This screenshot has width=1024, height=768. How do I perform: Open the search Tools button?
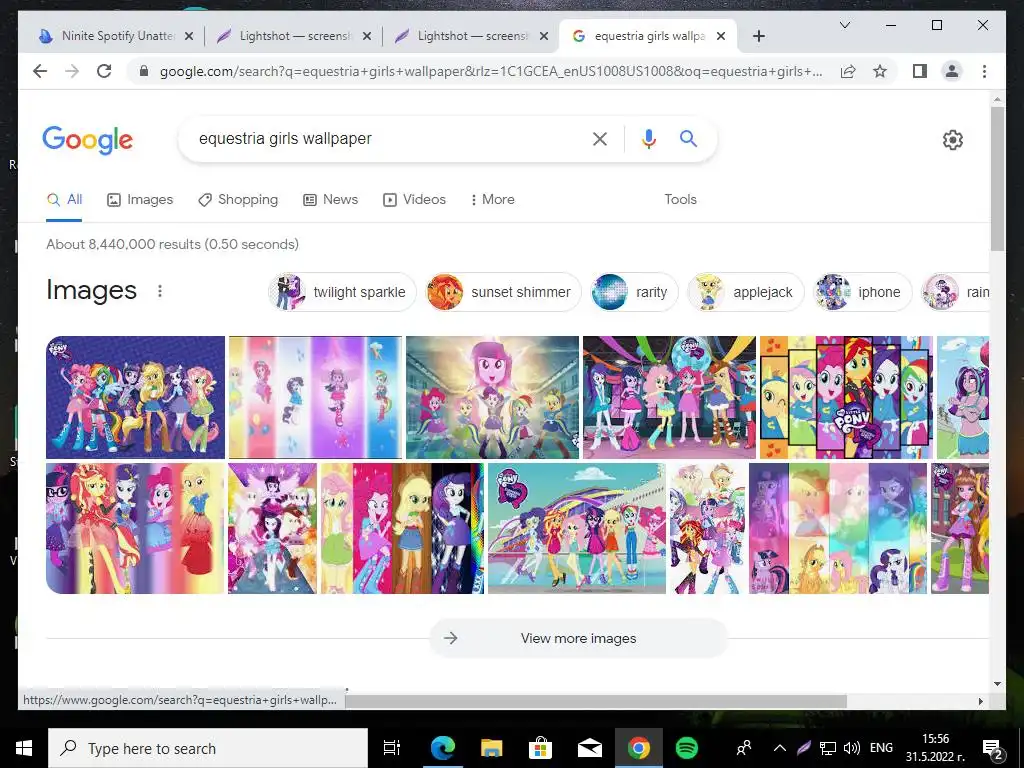[x=680, y=200]
